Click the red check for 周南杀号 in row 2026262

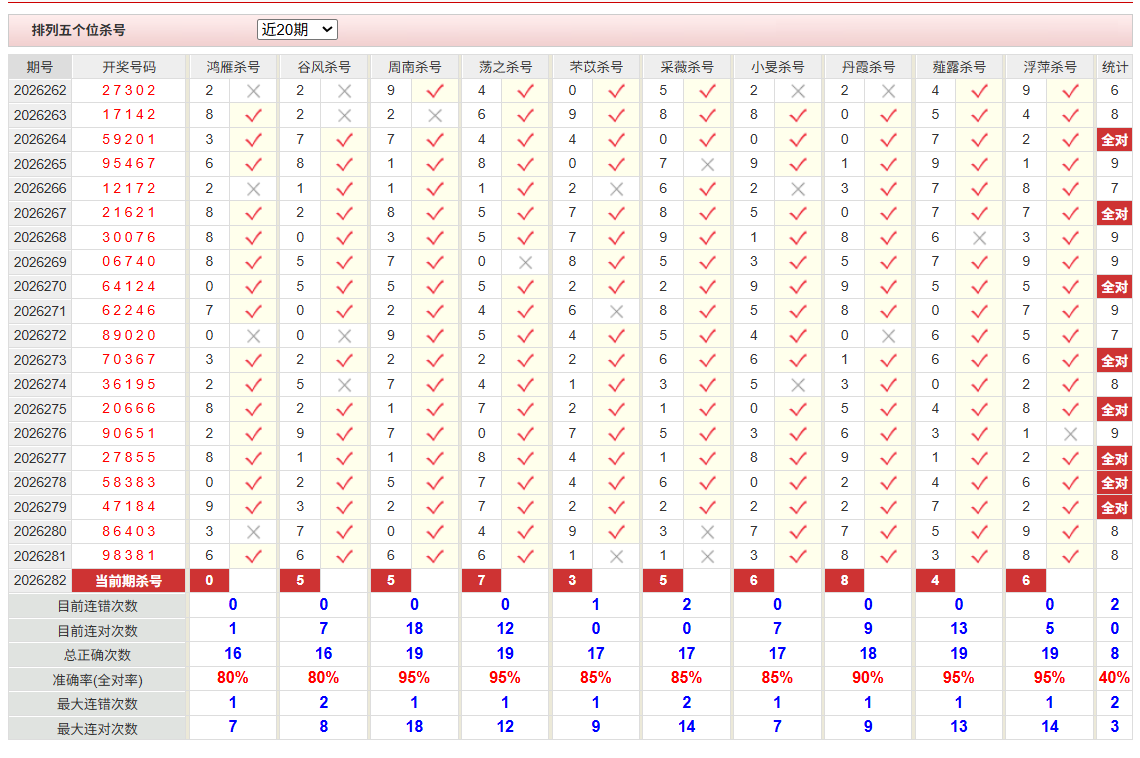[x=435, y=92]
